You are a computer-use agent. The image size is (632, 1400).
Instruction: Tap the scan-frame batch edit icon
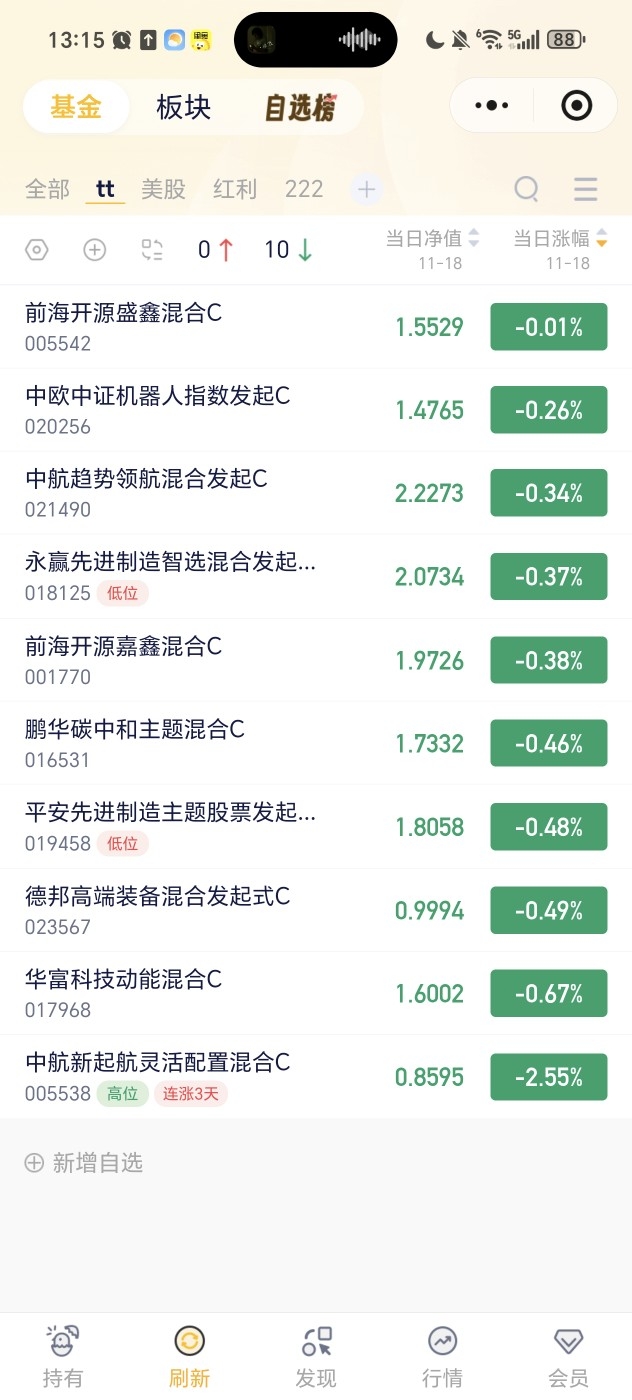152,250
